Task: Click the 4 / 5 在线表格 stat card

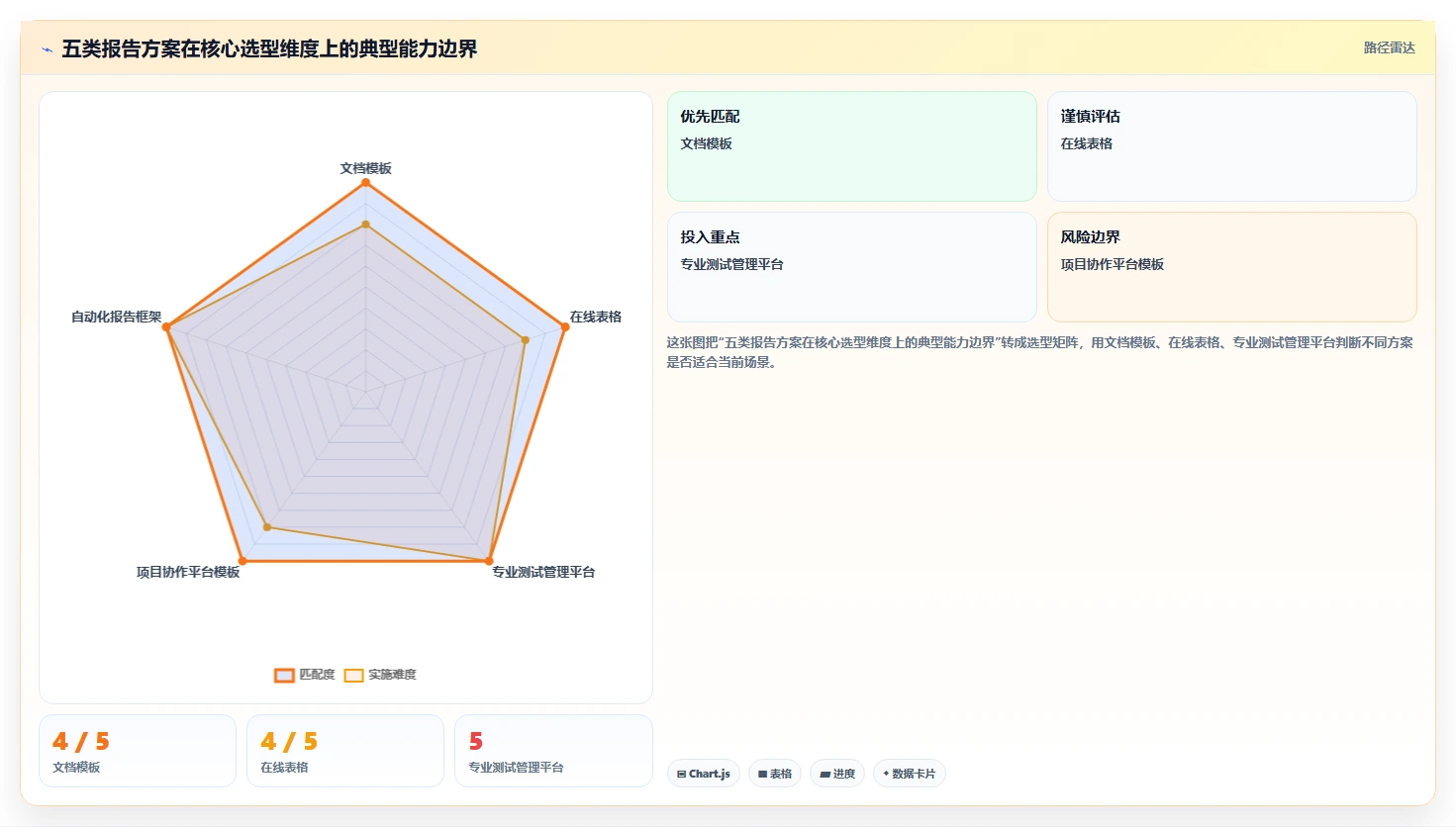Action: pyautogui.click(x=345, y=751)
